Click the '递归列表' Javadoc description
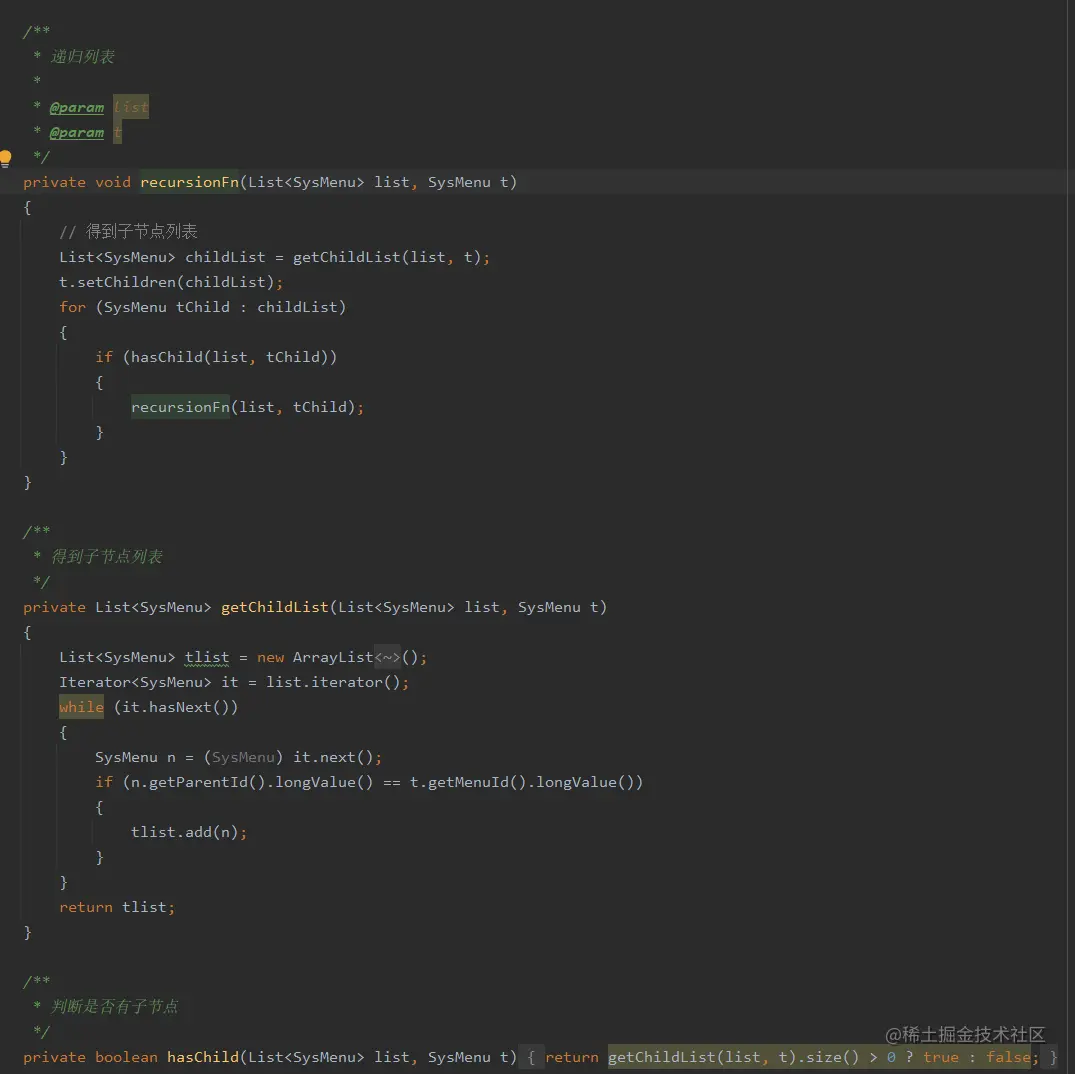Screen dimensions: 1075x1074 pyautogui.click(x=82, y=57)
